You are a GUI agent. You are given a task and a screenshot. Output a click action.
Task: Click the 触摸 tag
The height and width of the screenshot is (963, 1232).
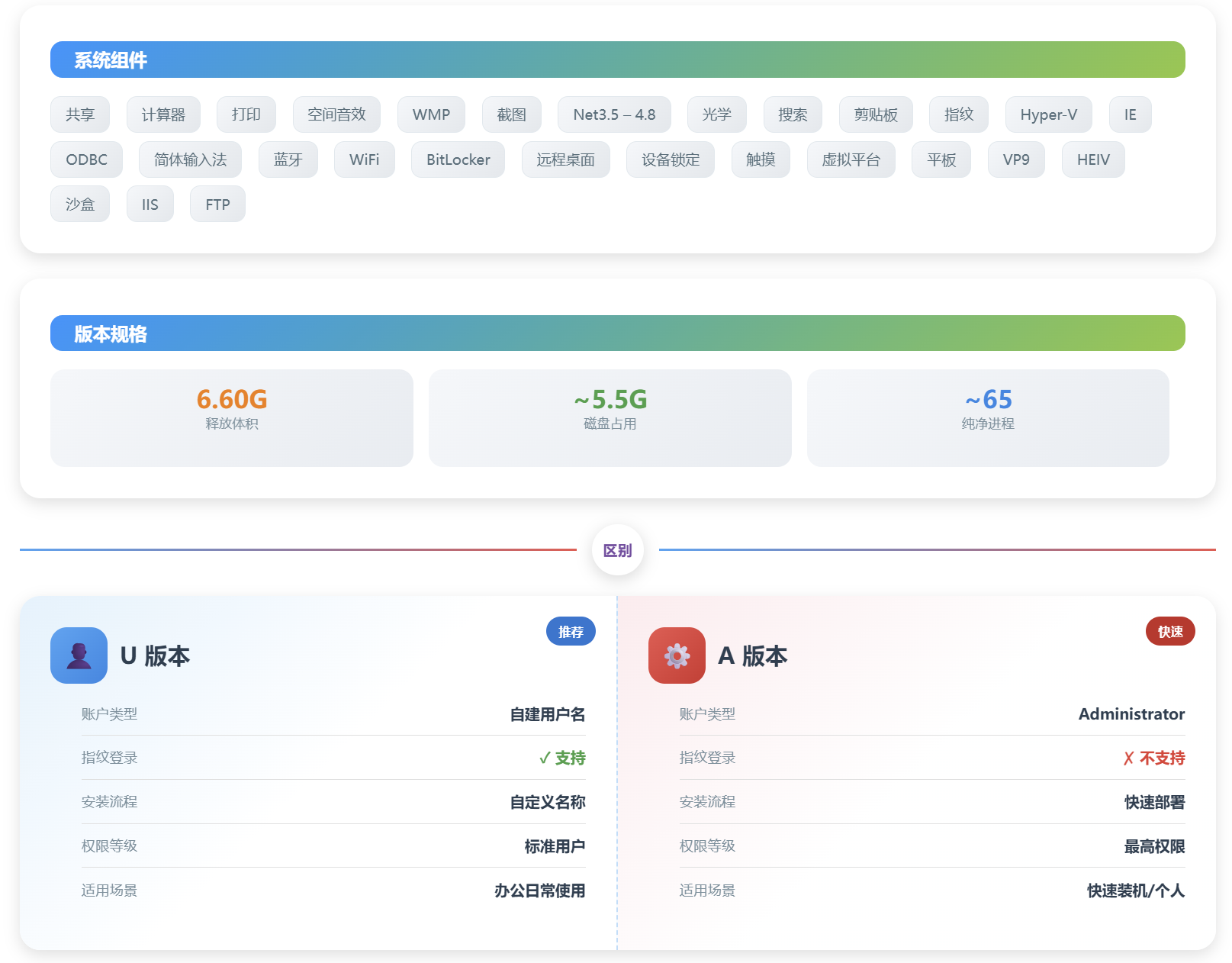tap(761, 159)
